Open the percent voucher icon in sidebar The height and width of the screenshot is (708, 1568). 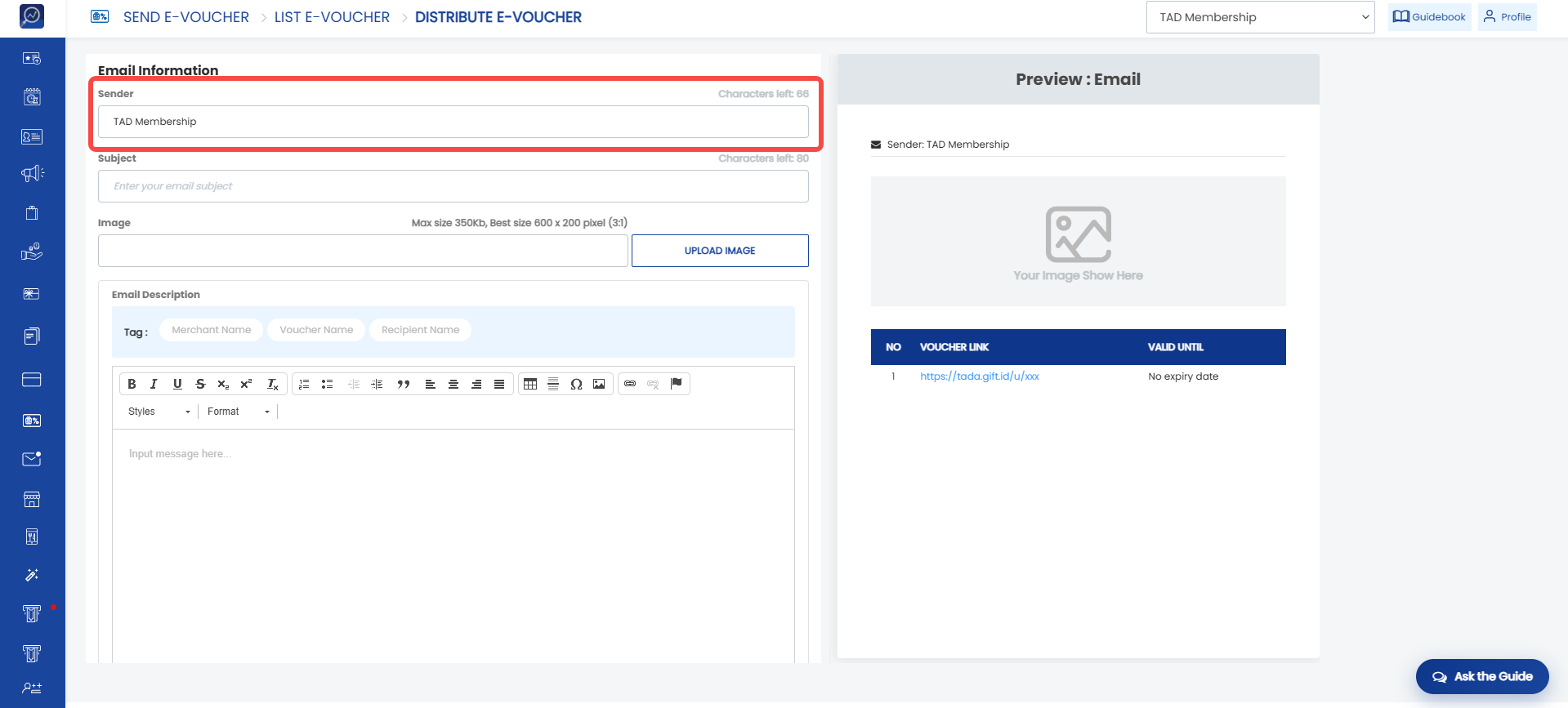(x=32, y=421)
